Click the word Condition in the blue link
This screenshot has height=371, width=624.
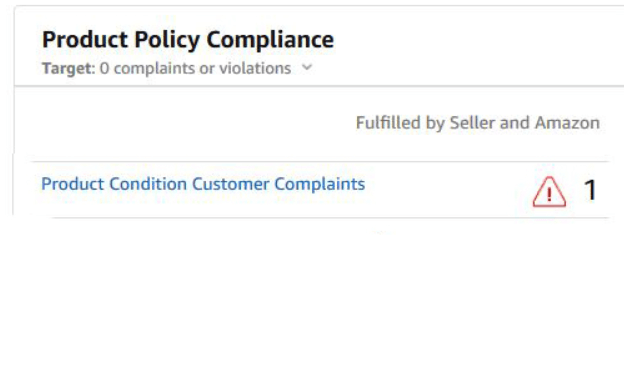tap(148, 184)
